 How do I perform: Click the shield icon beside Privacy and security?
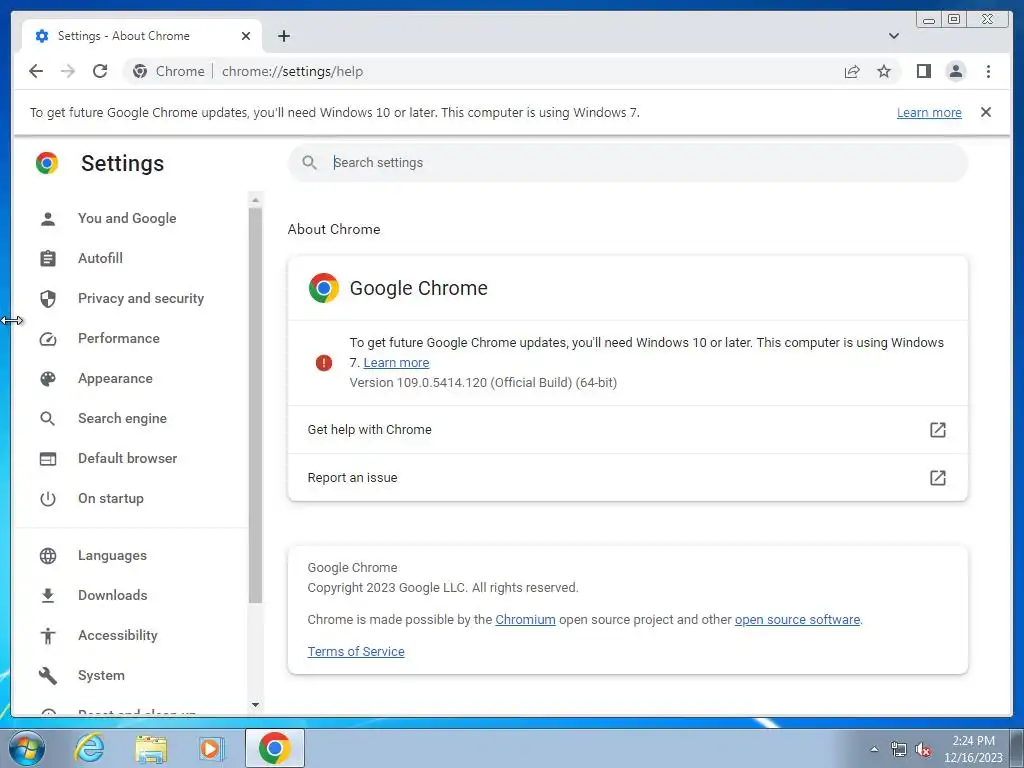[x=48, y=299]
